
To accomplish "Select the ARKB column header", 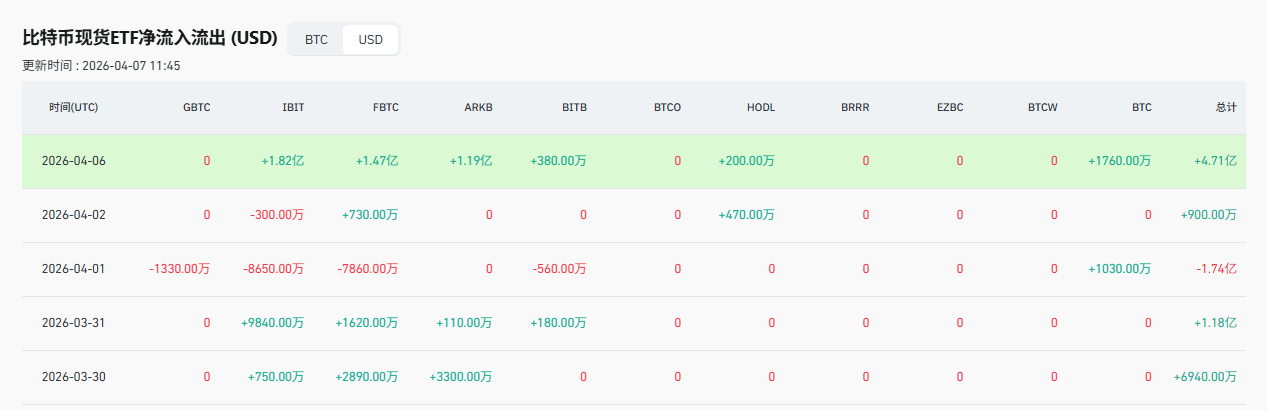I will pyautogui.click(x=478, y=108).
